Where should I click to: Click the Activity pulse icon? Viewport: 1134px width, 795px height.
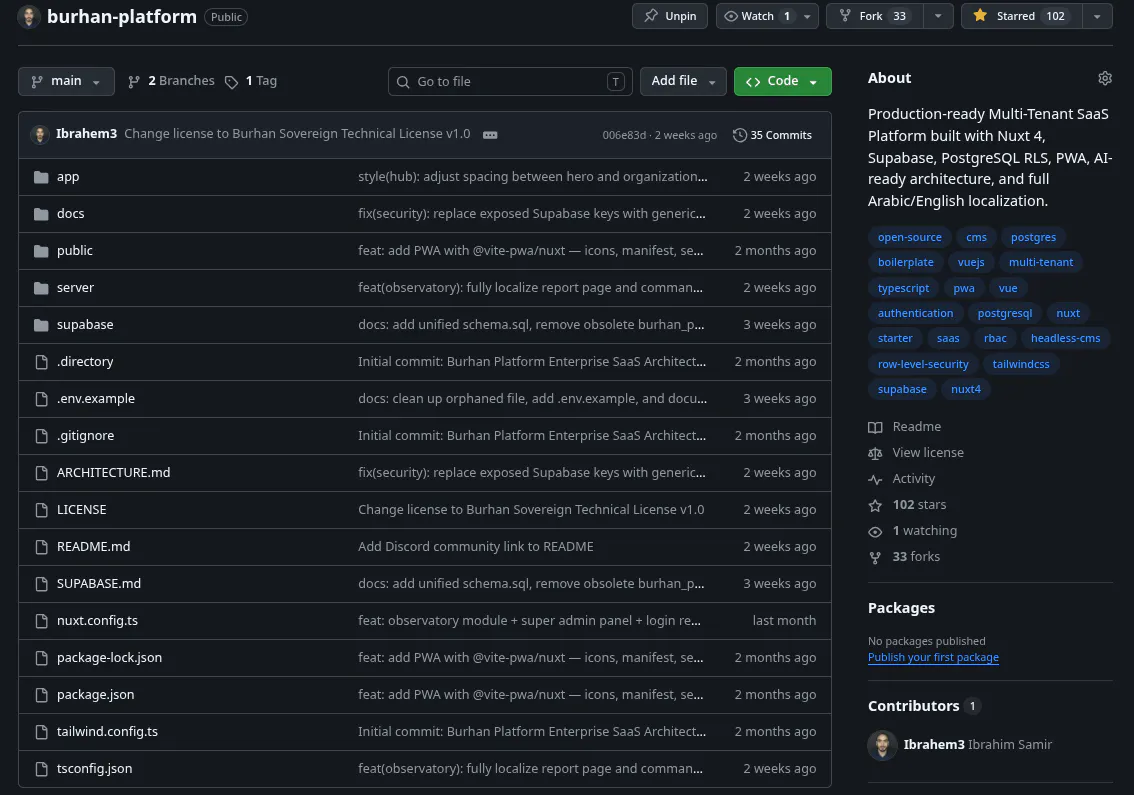tap(875, 480)
